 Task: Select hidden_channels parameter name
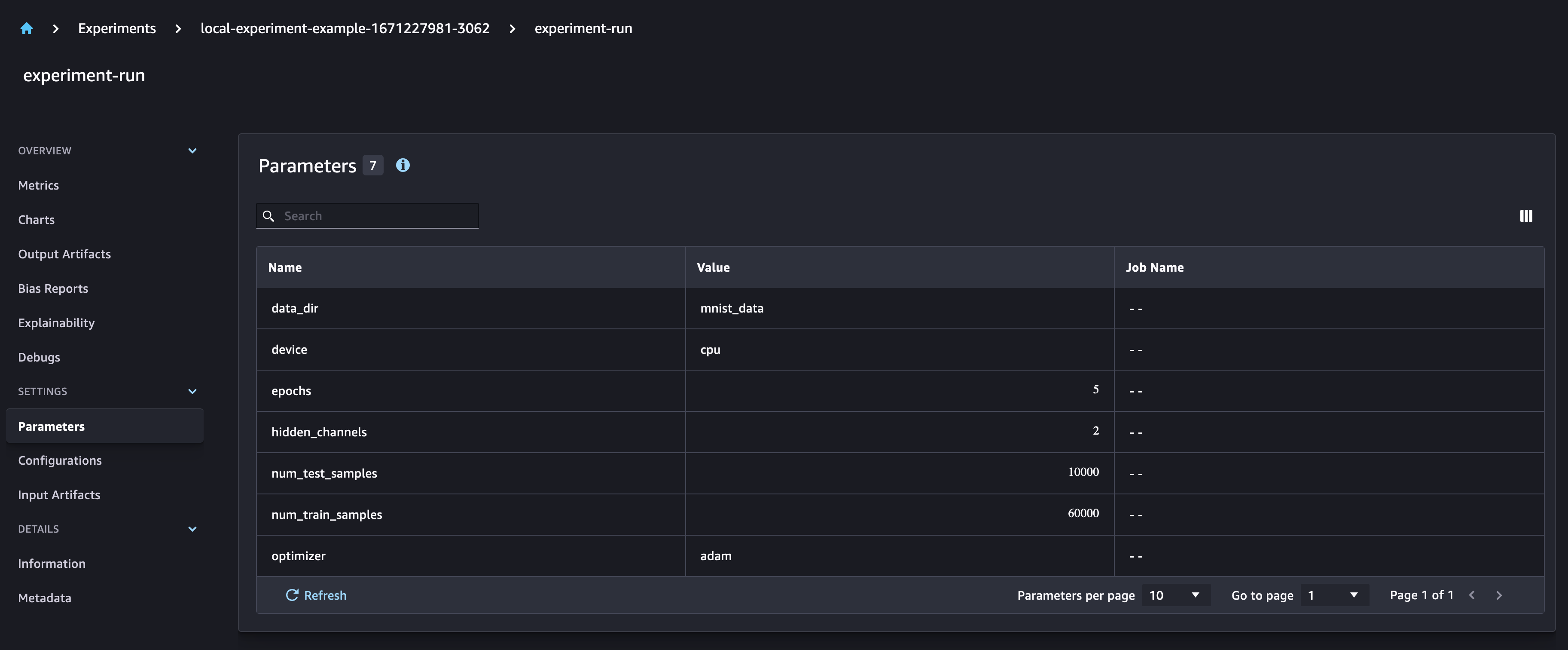[319, 432]
